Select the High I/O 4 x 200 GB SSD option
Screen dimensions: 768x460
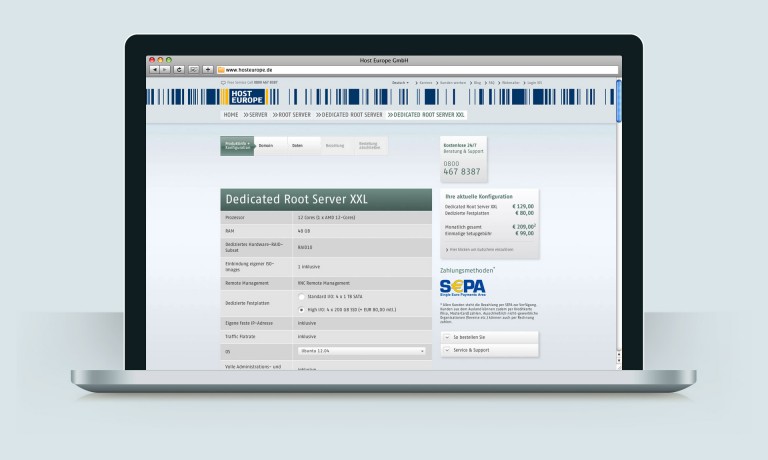click(302, 310)
